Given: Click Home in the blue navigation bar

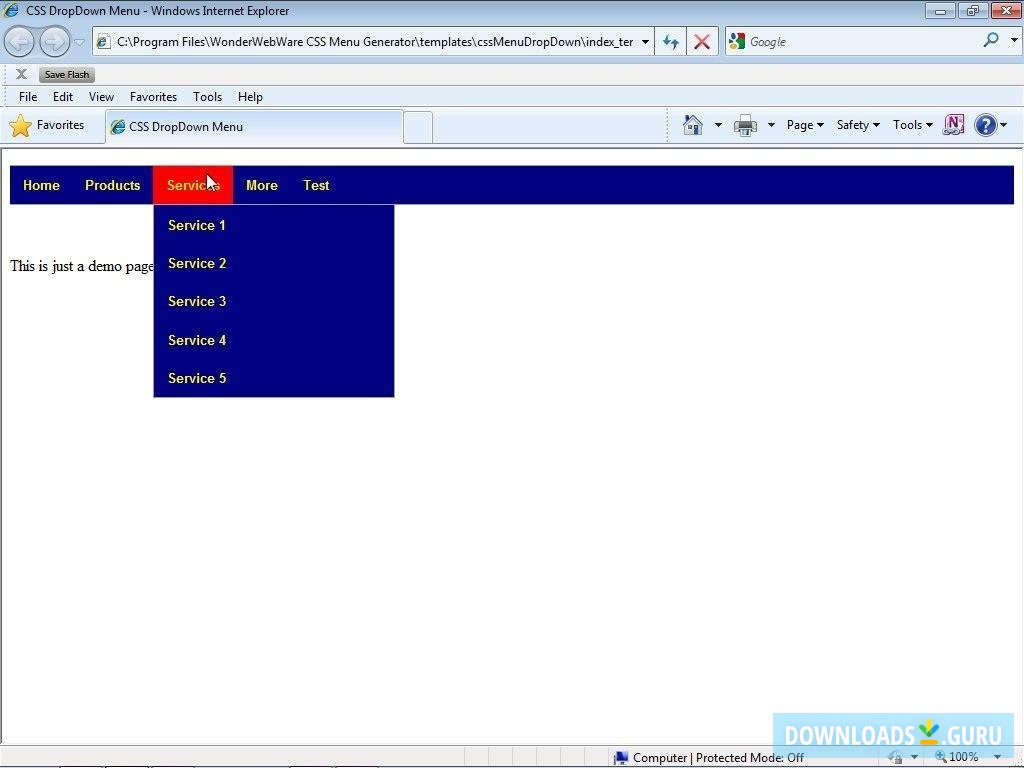Looking at the screenshot, I should 41,185.
